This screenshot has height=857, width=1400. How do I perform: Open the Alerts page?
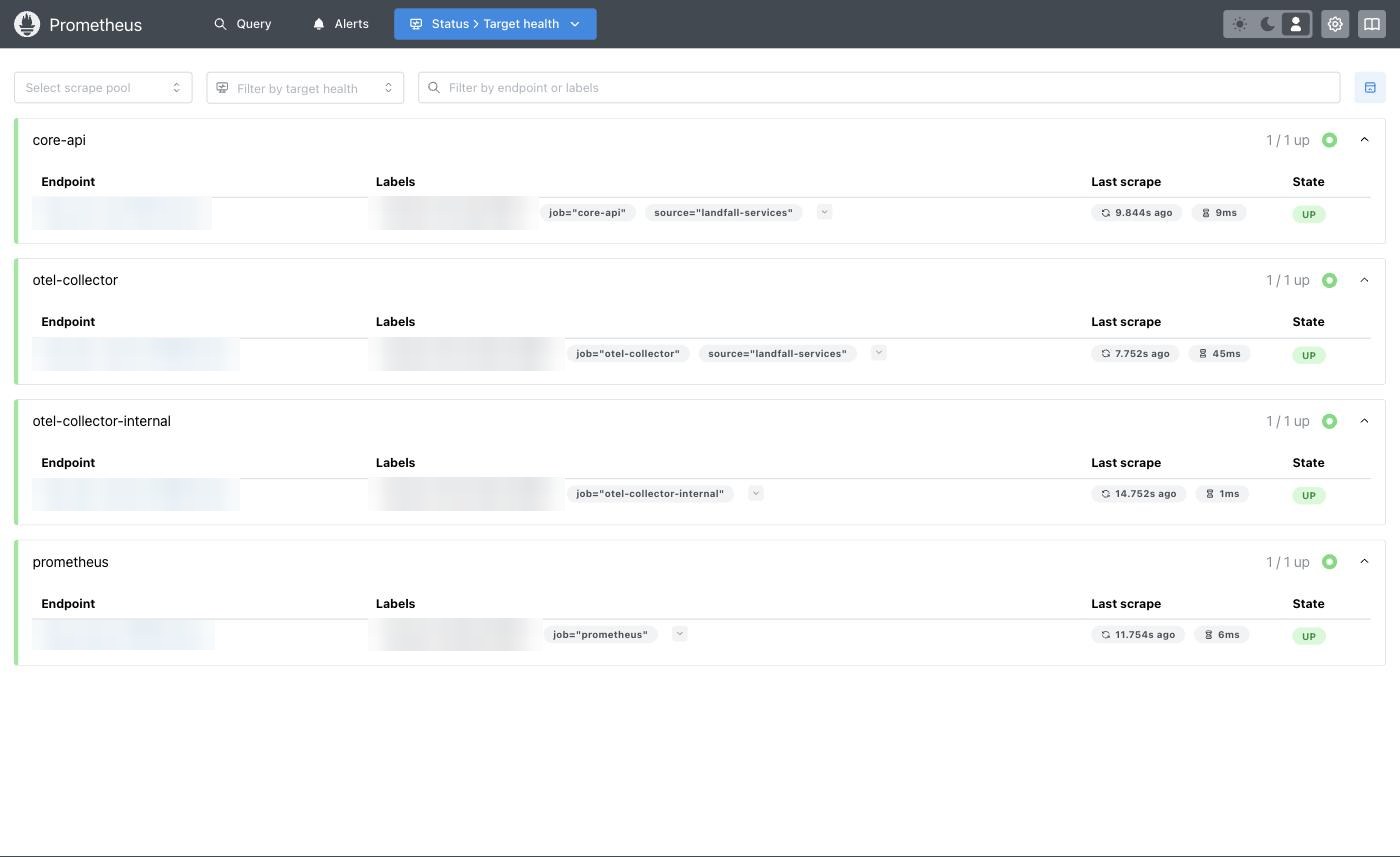click(341, 24)
